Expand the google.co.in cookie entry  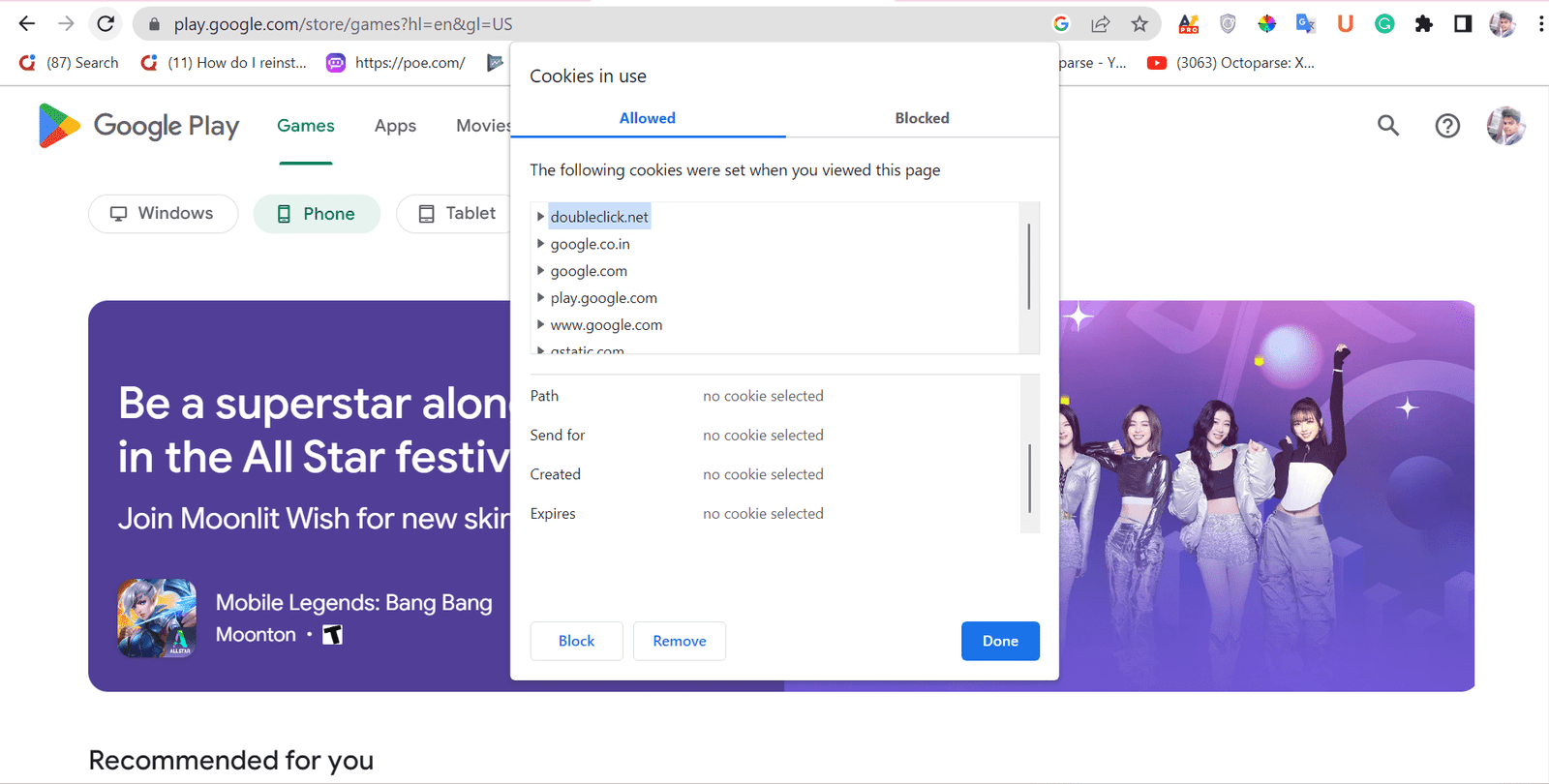pos(540,244)
